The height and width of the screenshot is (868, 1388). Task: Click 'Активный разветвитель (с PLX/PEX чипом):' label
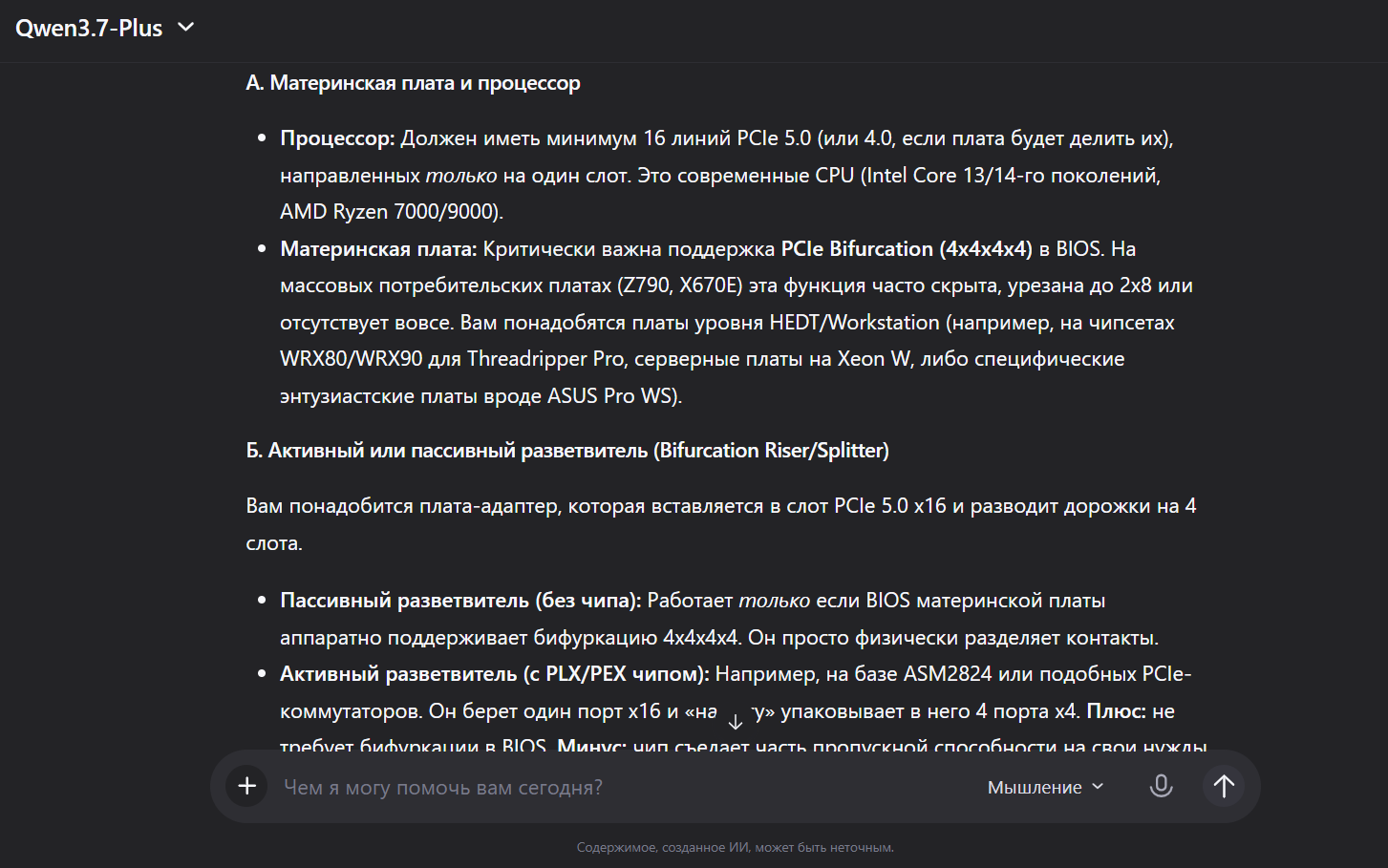495,674
